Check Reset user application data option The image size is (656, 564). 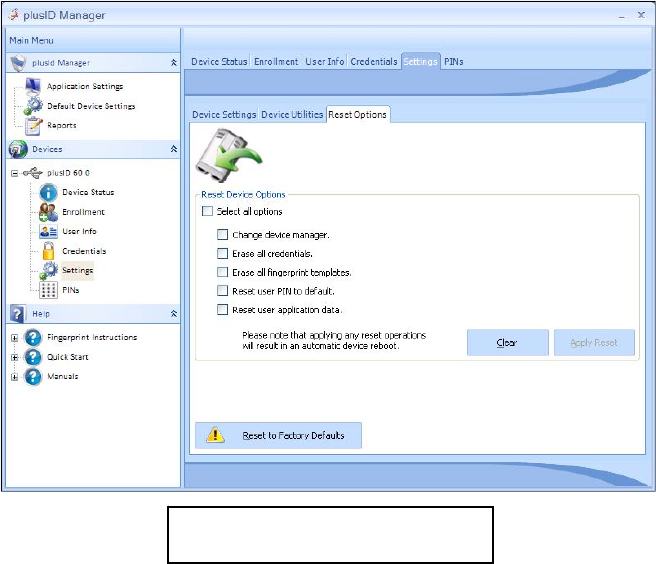[x=223, y=309]
